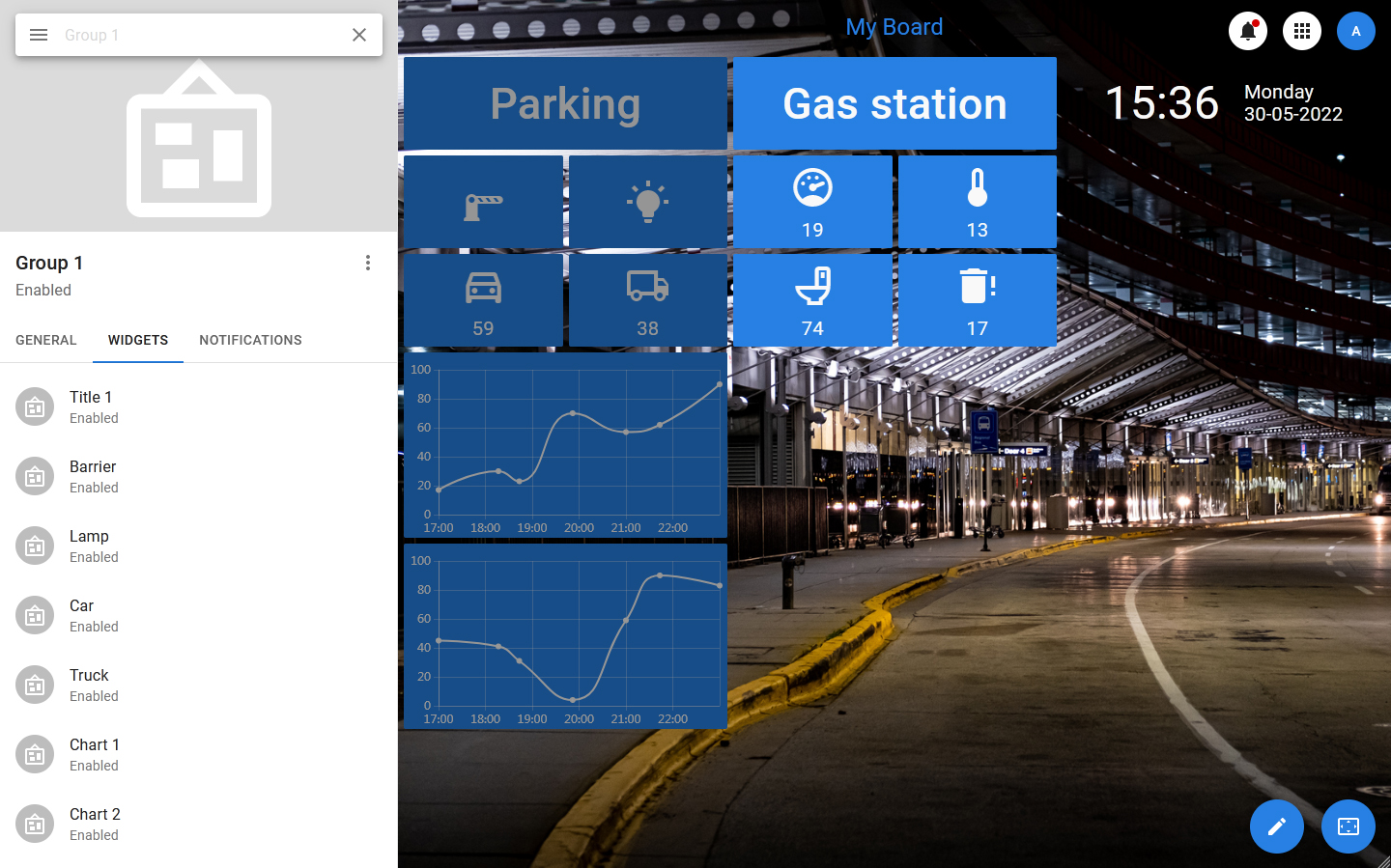Click in the Group 1 search input

pos(198,35)
